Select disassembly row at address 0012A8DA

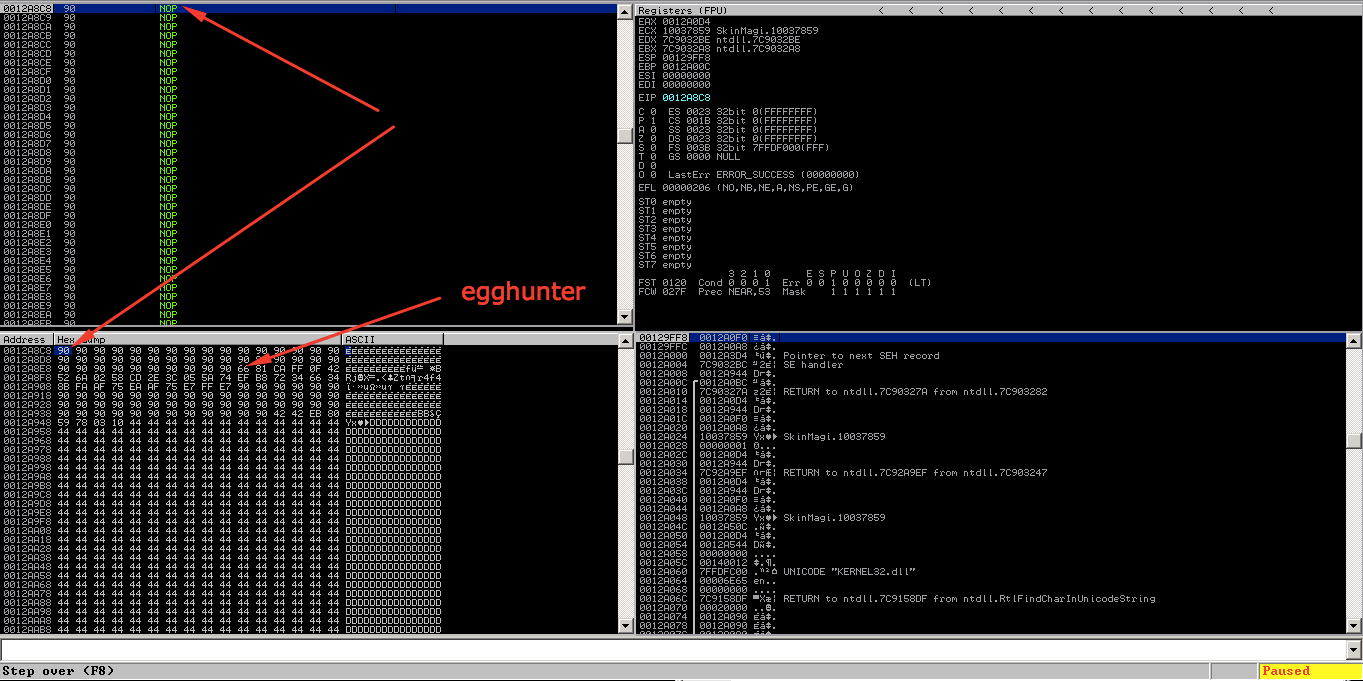pyautogui.click(x=308, y=171)
